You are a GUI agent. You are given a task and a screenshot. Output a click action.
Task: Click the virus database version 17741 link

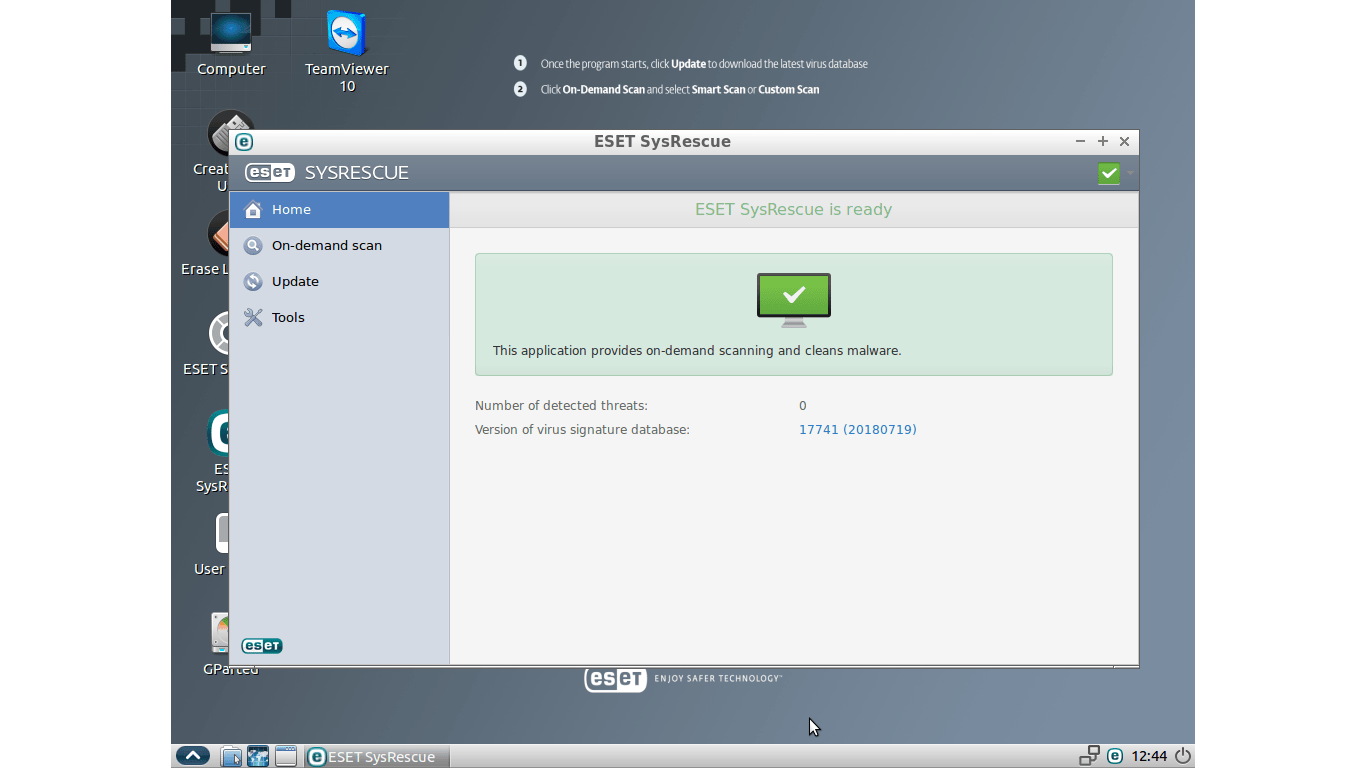pos(857,430)
